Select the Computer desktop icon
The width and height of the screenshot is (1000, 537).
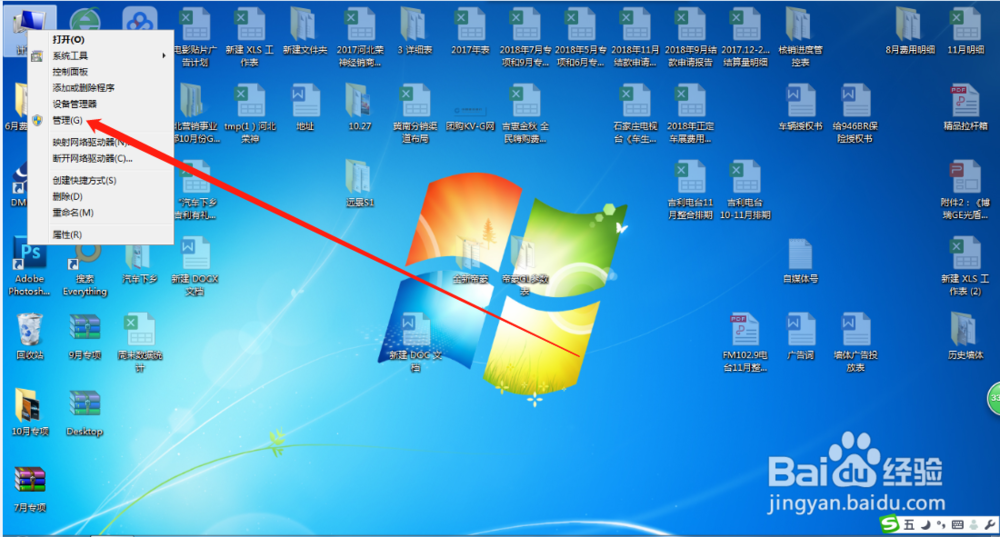pos(29,22)
